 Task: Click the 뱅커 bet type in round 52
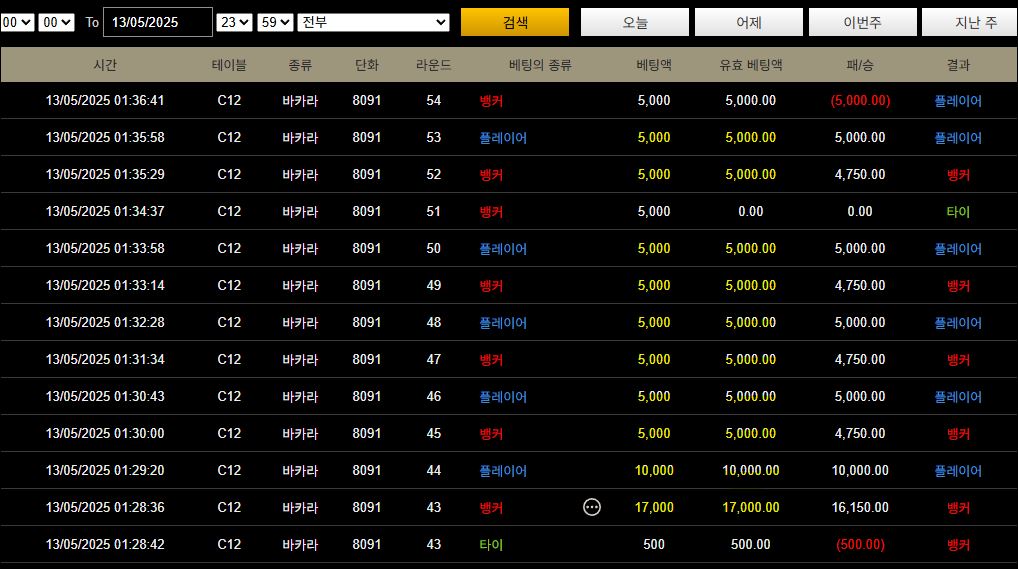click(x=491, y=174)
